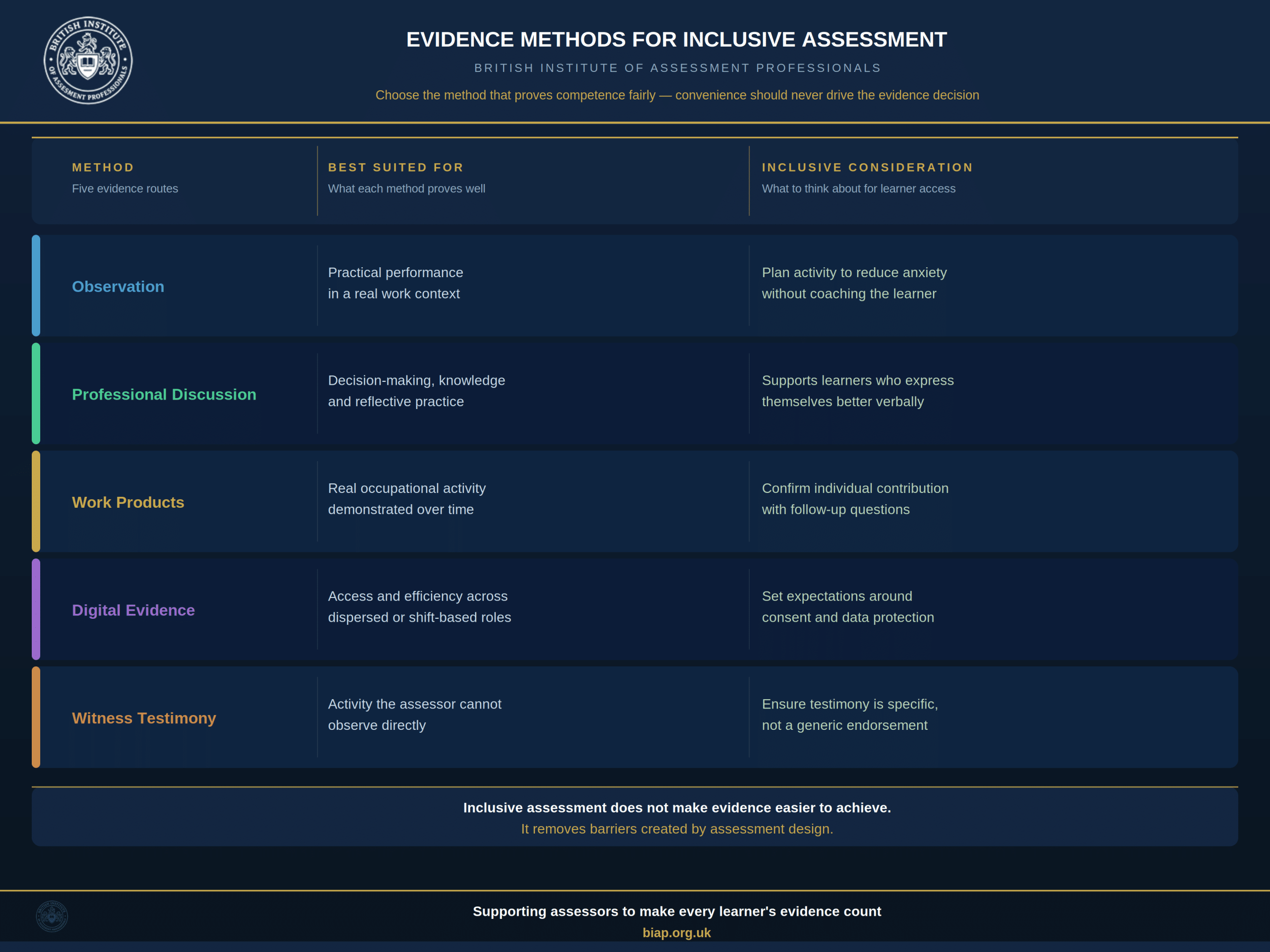
Task: Click the British Institute crest logo in header
Action: (88, 60)
